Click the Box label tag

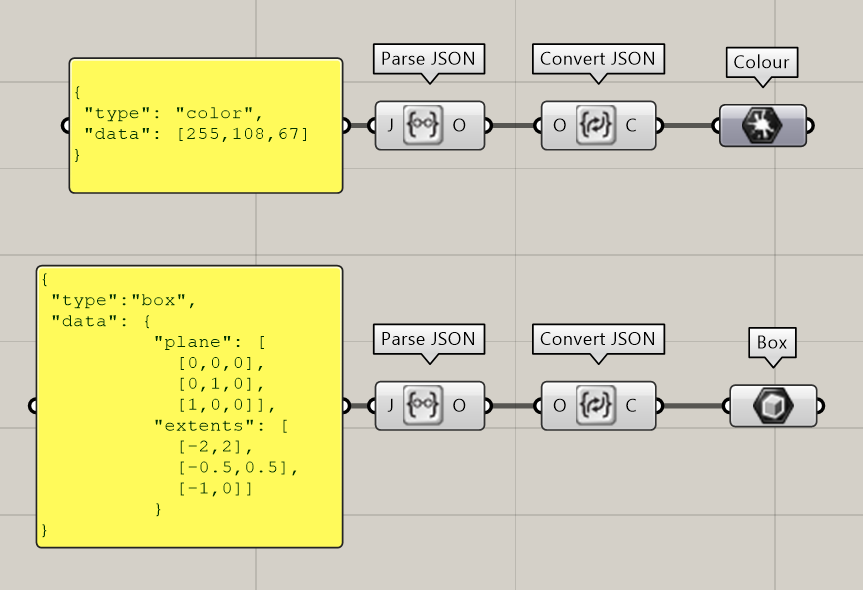pyautogui.click(x=772, y=342)
